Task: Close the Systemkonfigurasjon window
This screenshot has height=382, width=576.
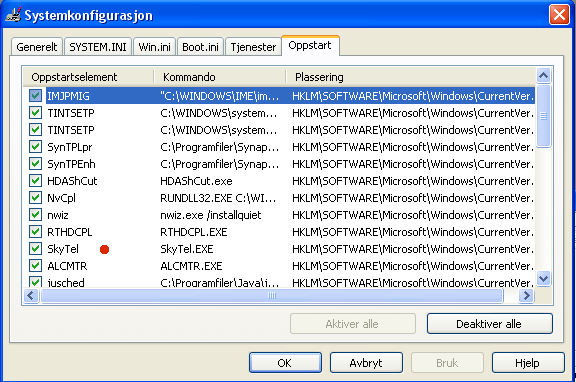Action: pos(559,15)
